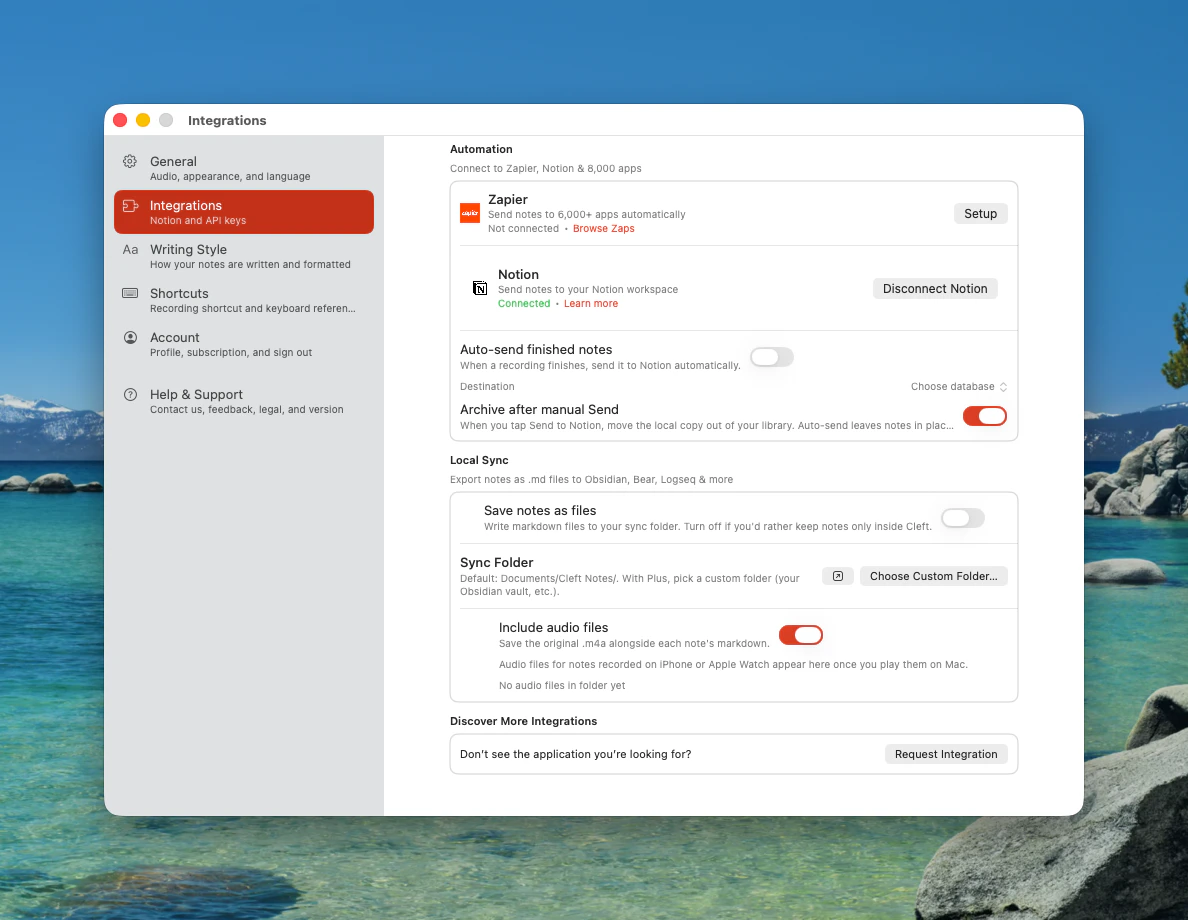This screenshot has width=1188, height=920.
Task: Click Choose Custom Folder button
Action: [933, 576]
